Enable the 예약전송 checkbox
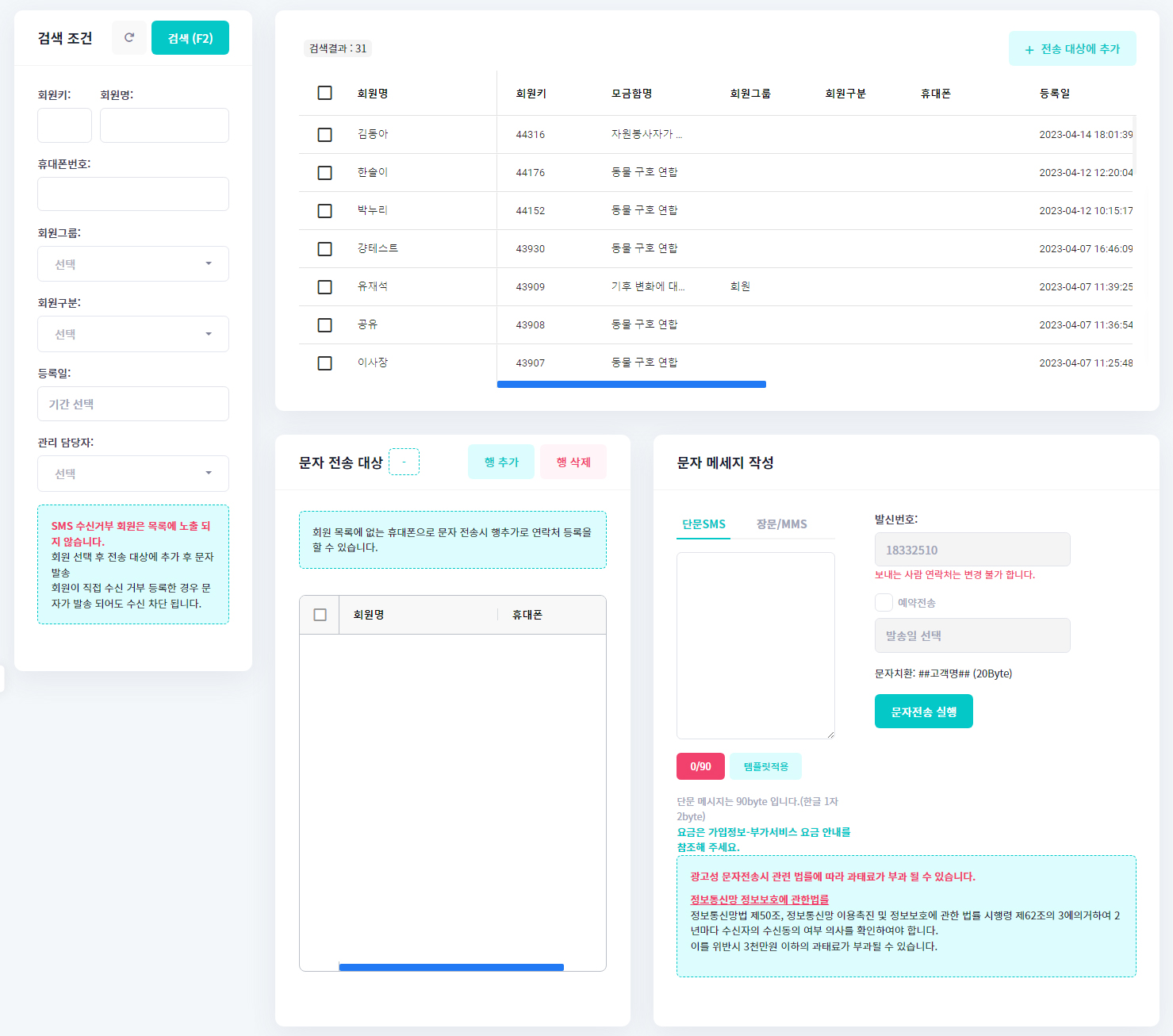1173x1036 pixels. 884,603
